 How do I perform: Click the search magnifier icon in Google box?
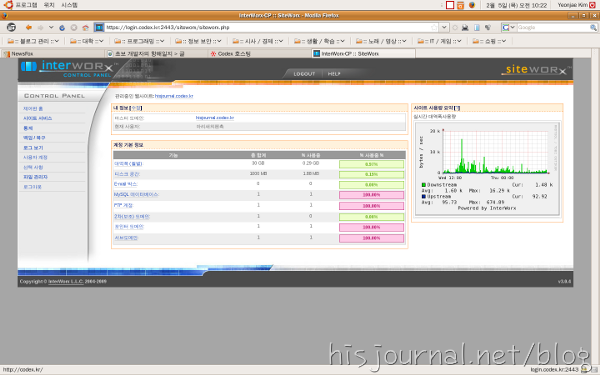click(x=593, y=28)
